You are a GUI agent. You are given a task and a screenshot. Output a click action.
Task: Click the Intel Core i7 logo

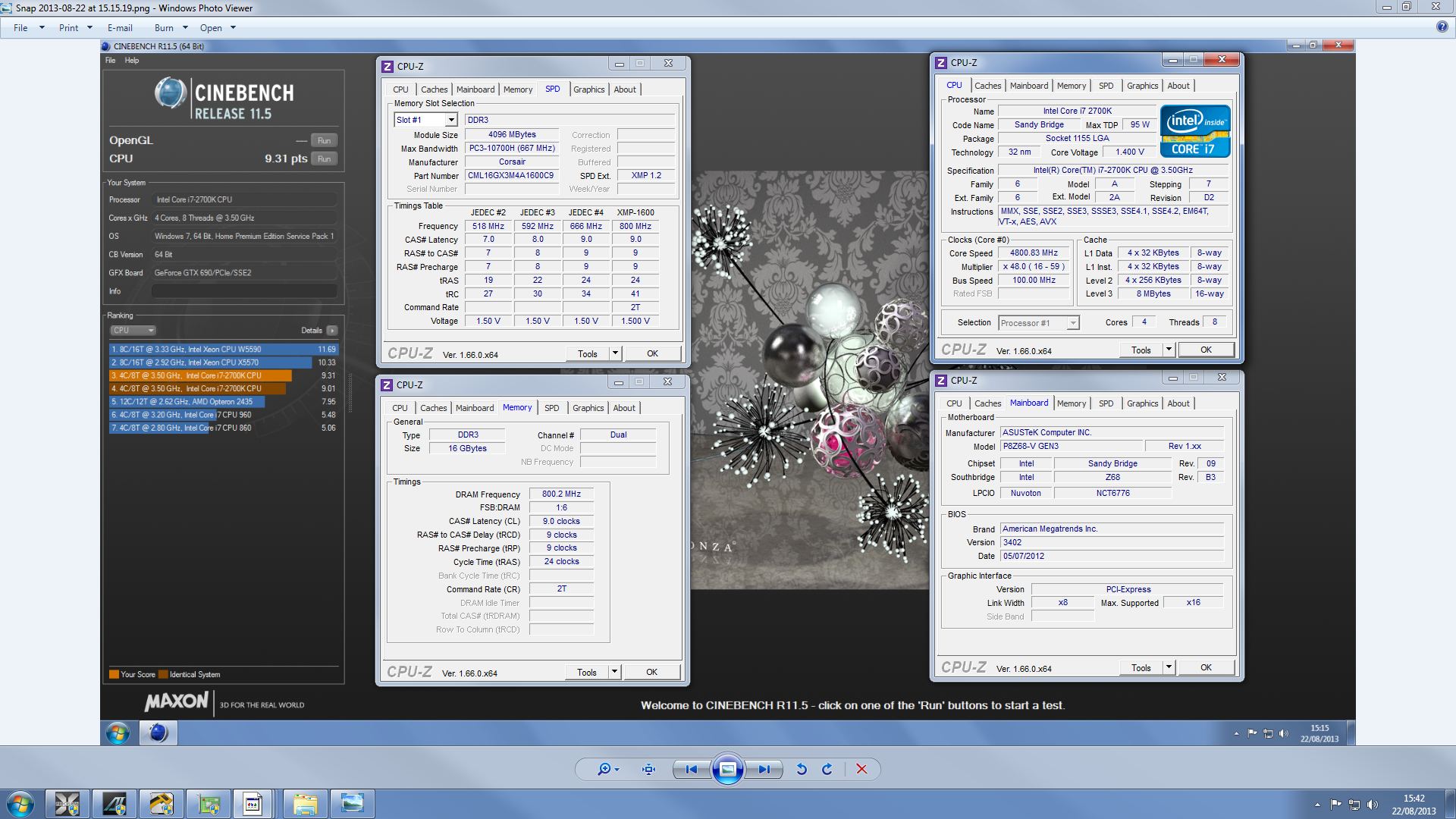click(1195, 131)
